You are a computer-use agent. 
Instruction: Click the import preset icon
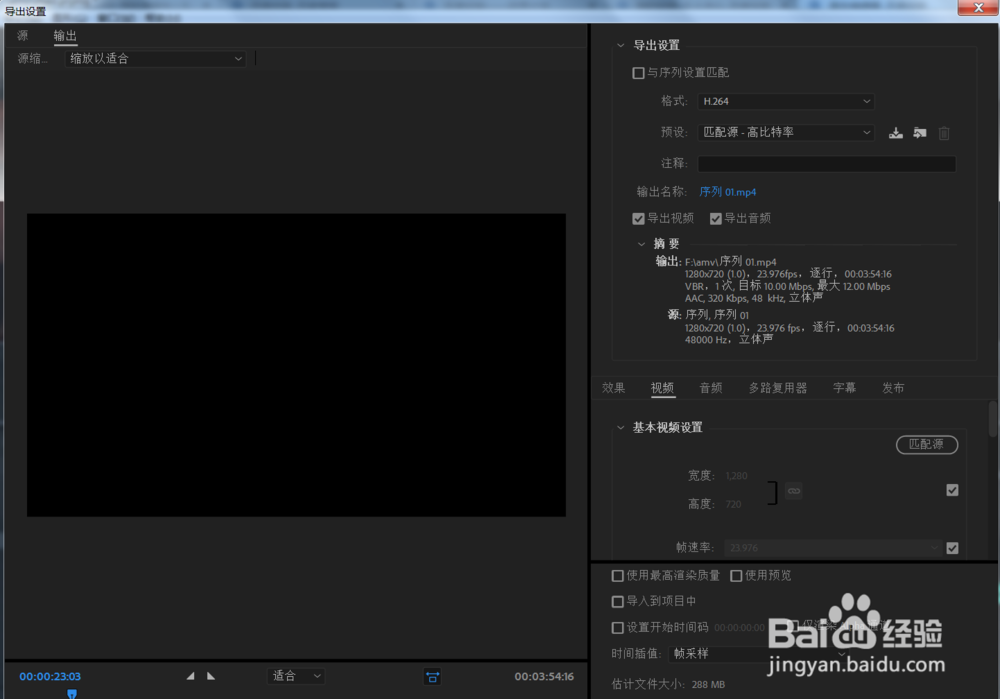tap(920, 133)
